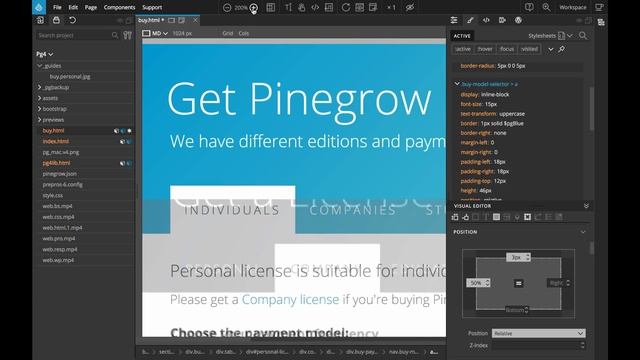The width and height of the screenshot is (640, 360).
Task: Click the top position value stepper
Action: (x=528, y=257)
